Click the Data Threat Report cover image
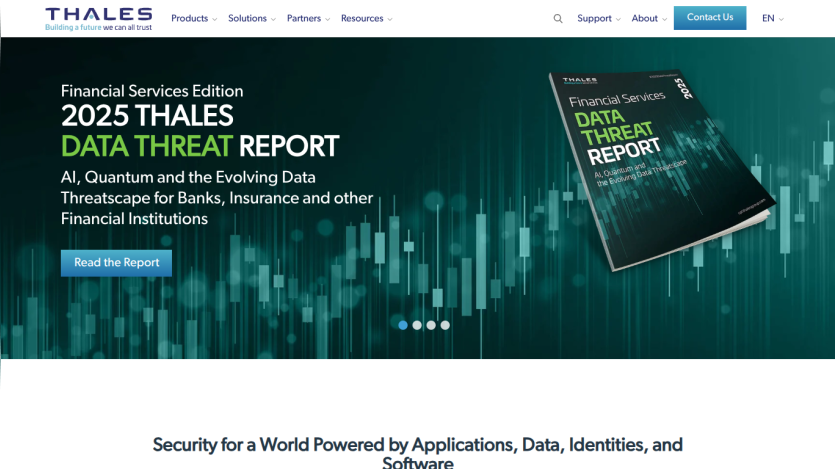This screenshot has height=469, width=835. tap(662, 169)
